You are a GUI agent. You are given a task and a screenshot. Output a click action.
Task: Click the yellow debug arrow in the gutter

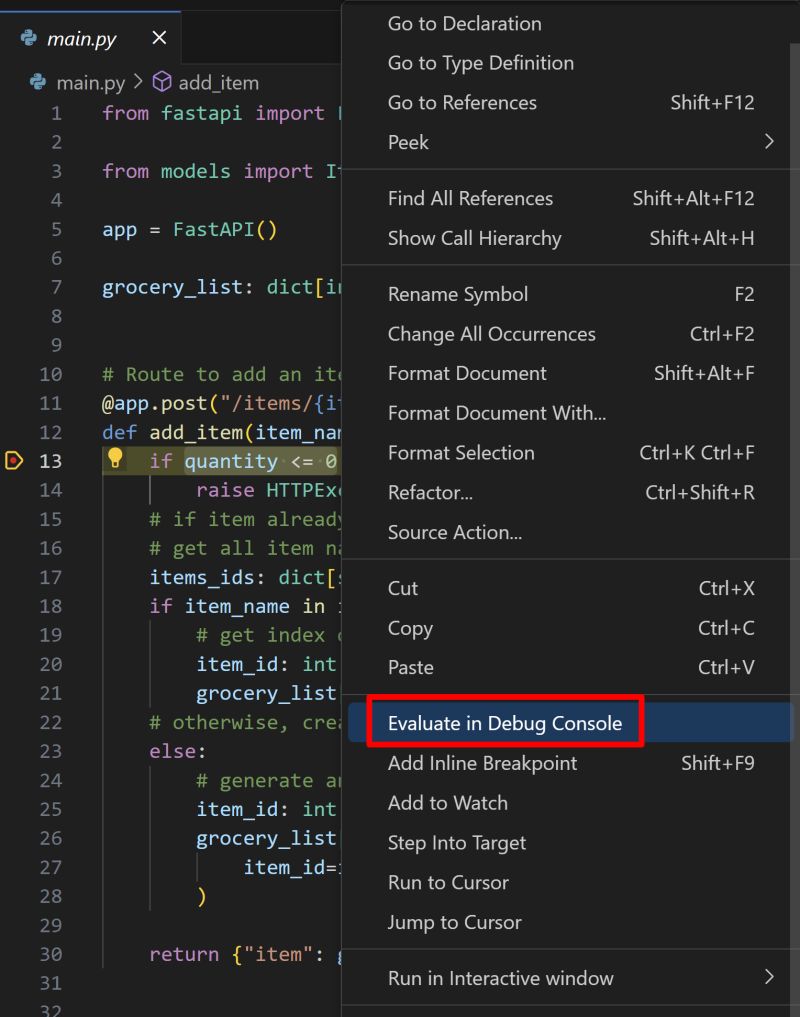pos(15,460)
